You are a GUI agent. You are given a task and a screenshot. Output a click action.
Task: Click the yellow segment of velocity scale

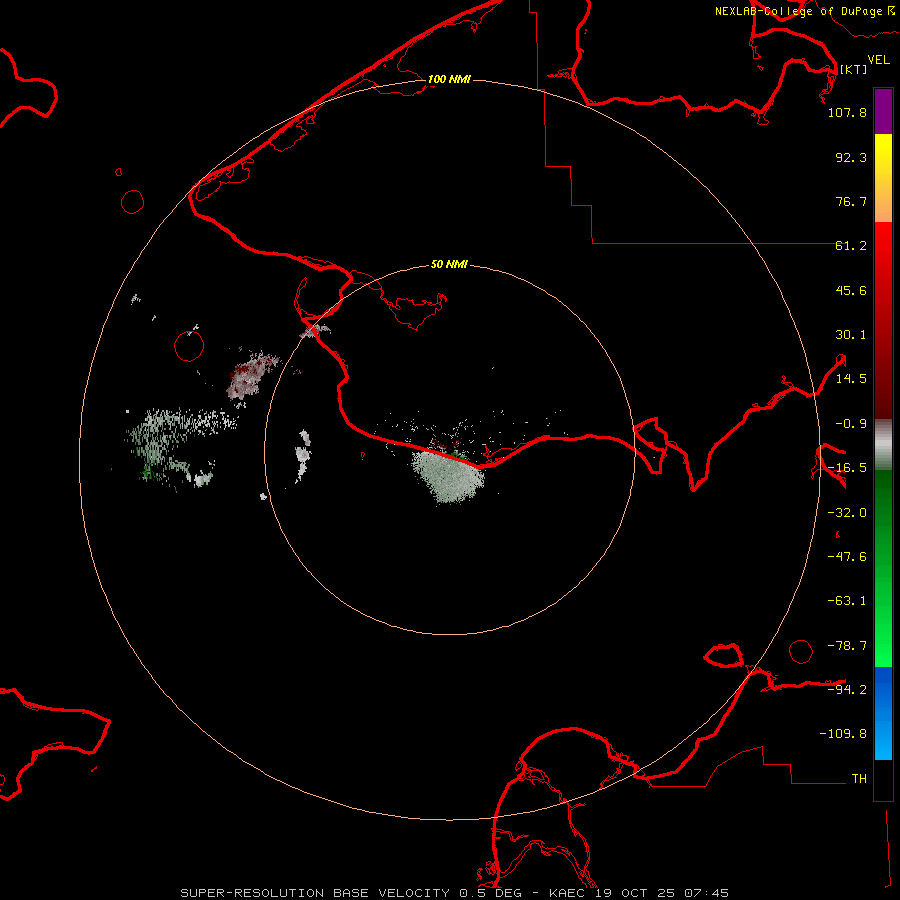883,178
